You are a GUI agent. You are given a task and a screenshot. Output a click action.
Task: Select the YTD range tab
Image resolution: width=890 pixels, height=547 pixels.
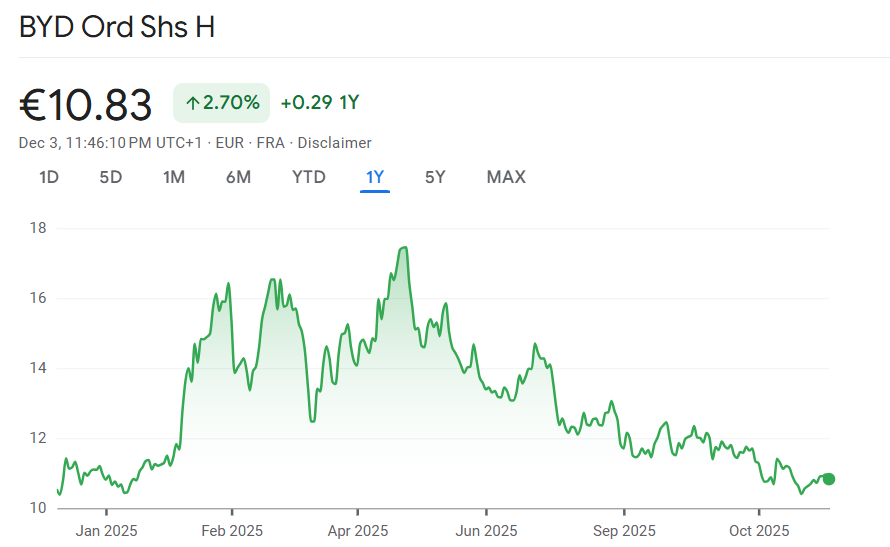click(x=308, y=177)
